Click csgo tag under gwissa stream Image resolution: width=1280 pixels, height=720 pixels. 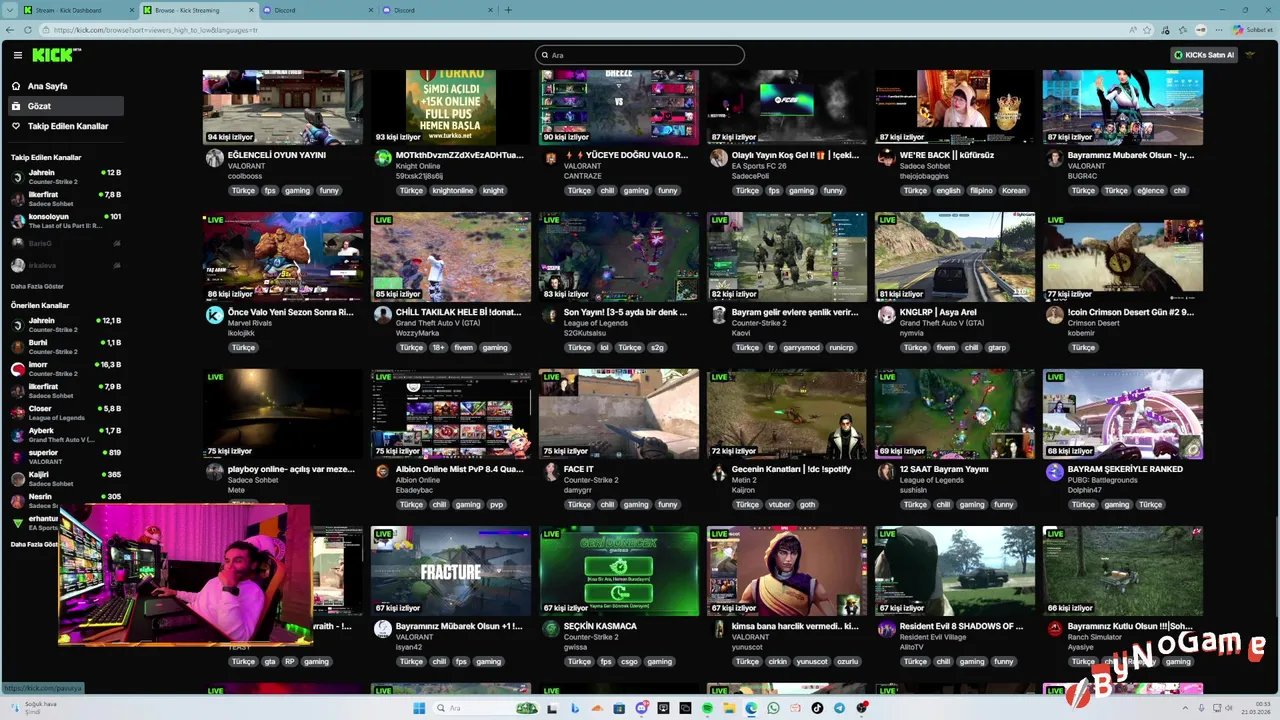629,661
